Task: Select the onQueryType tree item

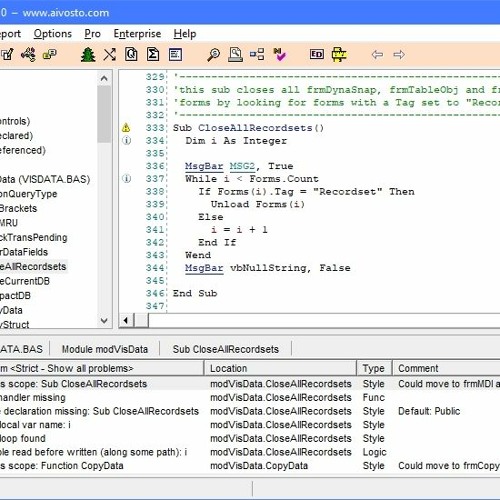Action: pos(28,194)
